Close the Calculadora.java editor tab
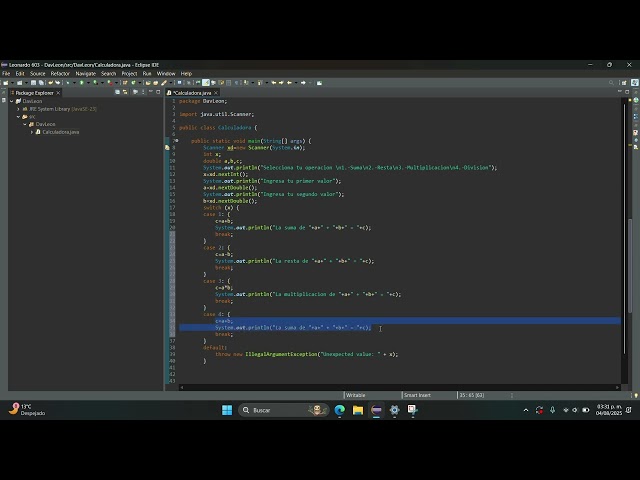The image size is (640, 480). click(216, 93)
